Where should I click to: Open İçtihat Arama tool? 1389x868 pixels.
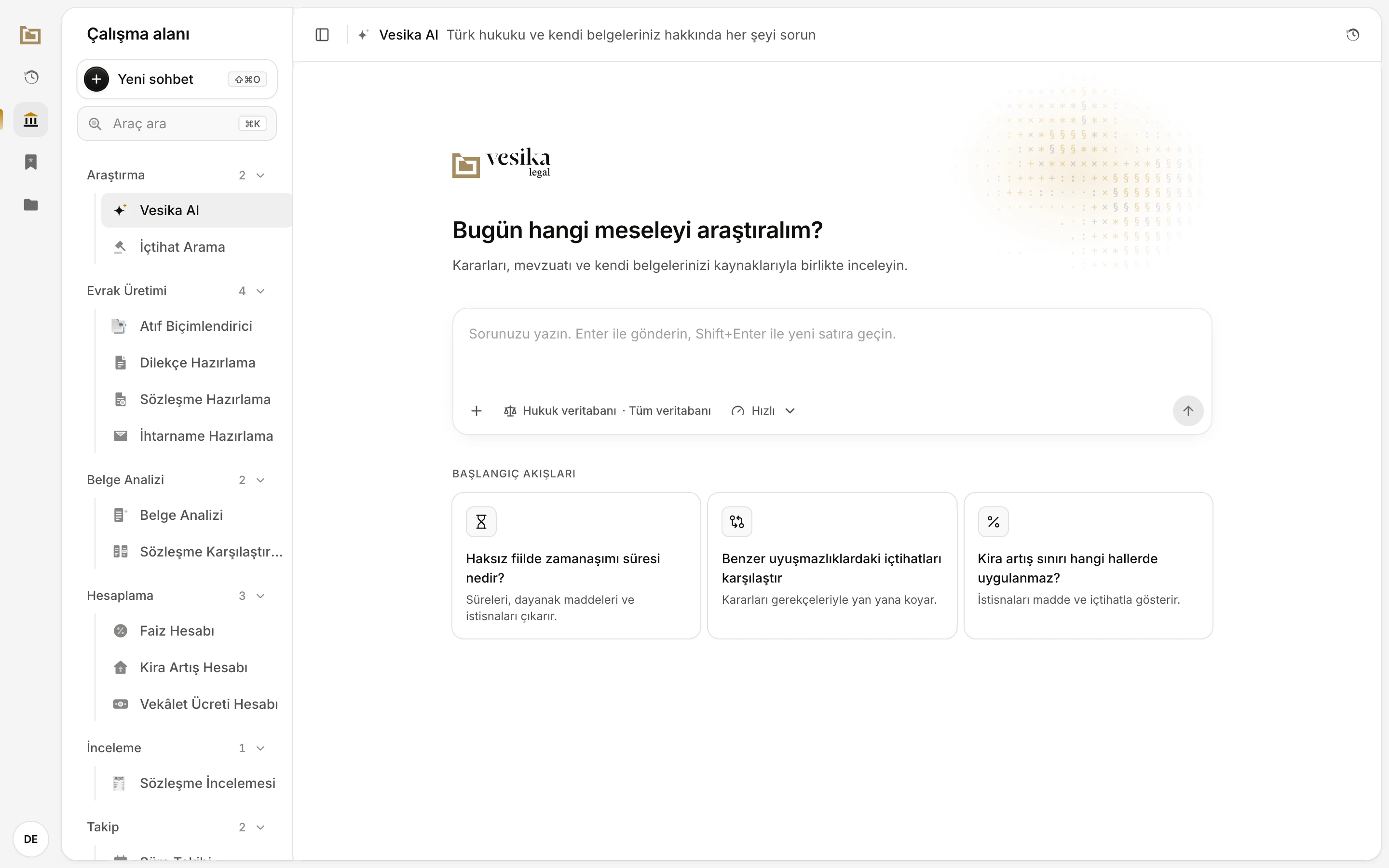click(x=196, y=247)
